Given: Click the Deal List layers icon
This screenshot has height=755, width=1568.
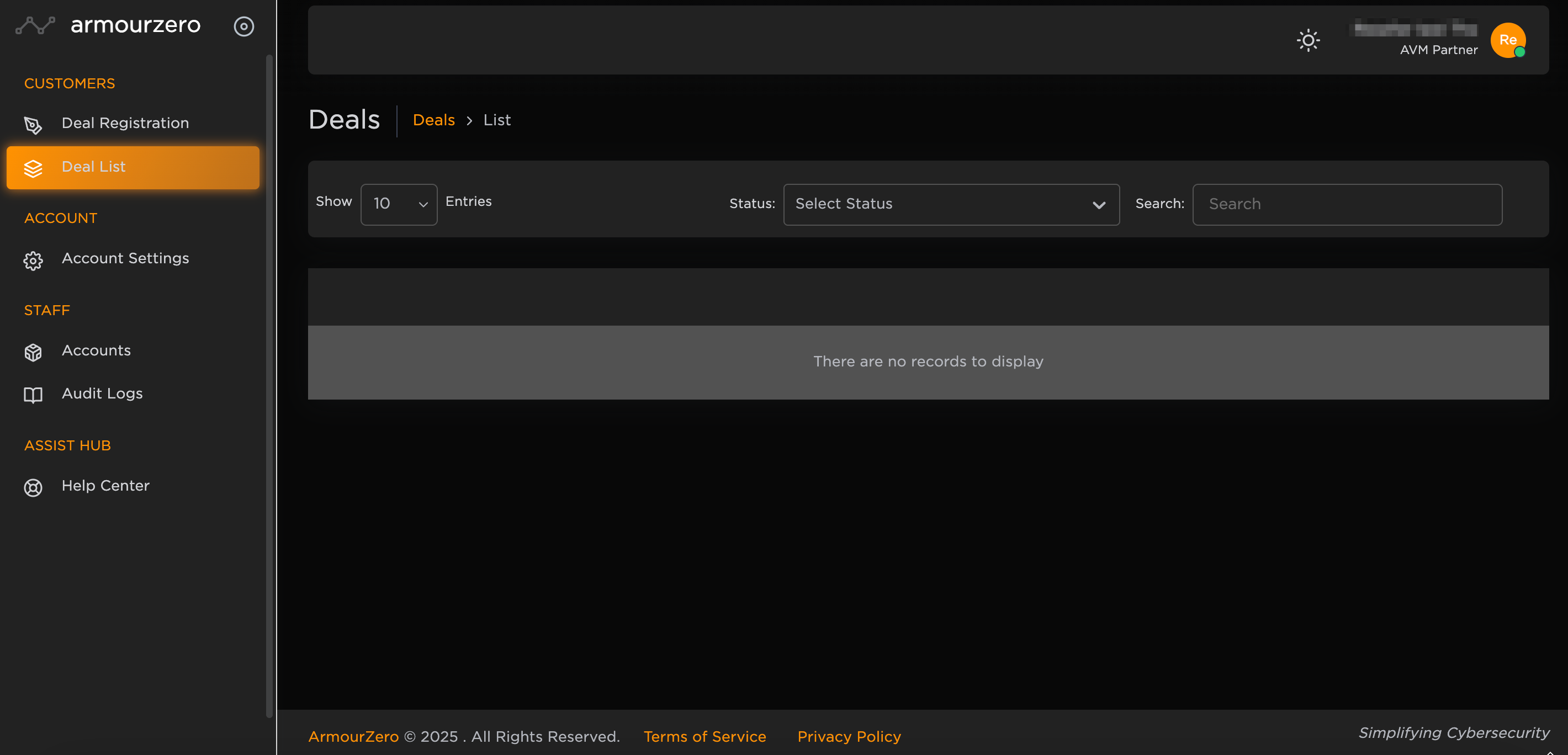Looking at the screenshot, I should coord(33,168).
